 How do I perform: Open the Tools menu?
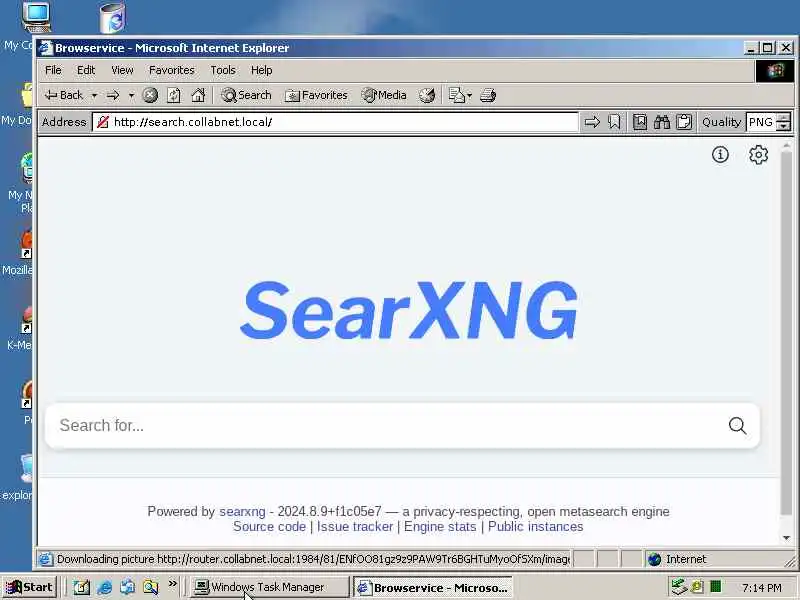[x=223, y=70]
